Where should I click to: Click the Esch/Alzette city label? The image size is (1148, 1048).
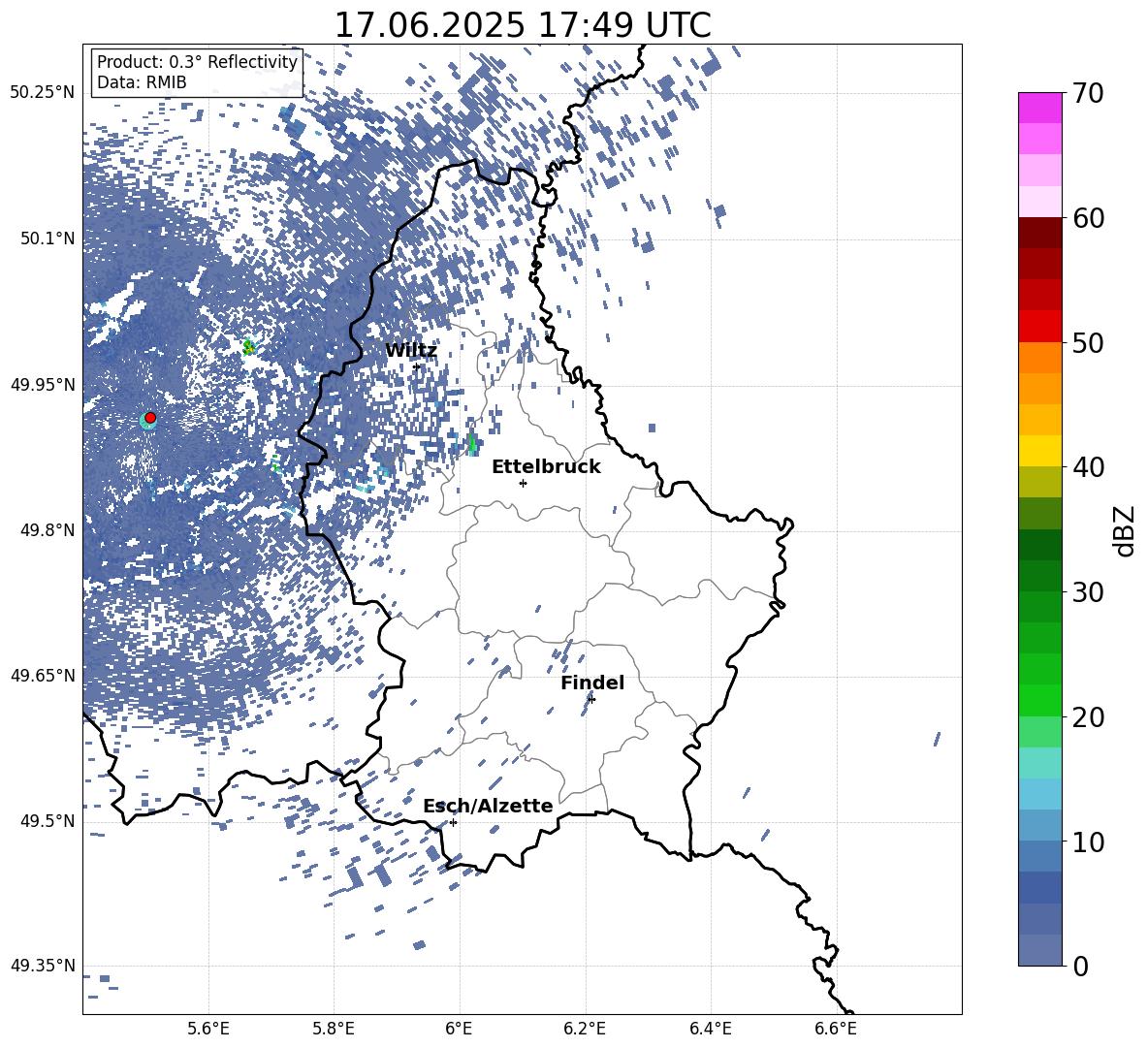pyautogui.click(x=488, y=806)
